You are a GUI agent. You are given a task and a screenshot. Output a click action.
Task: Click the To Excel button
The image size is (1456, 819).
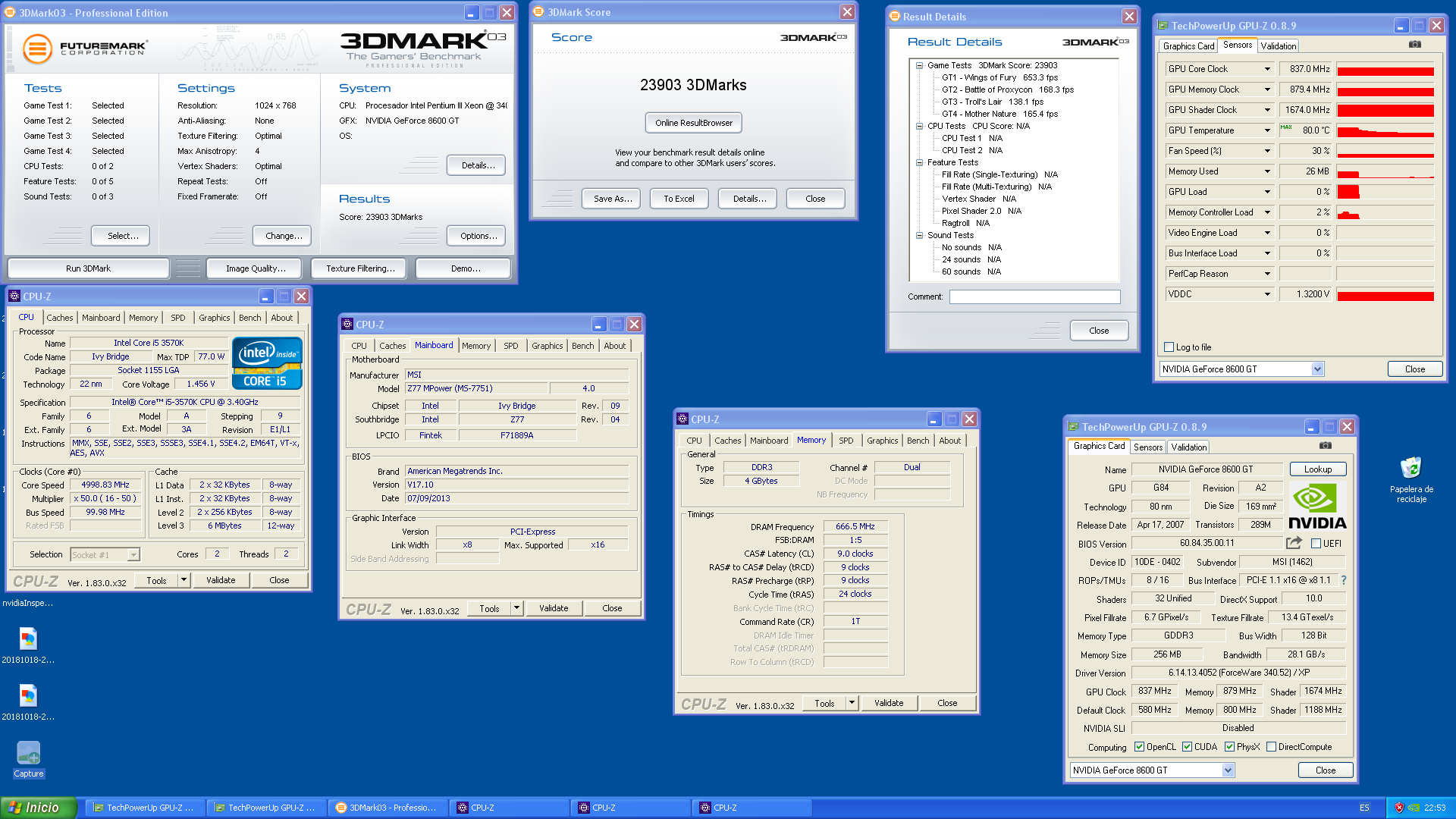click(x=679, y=199)
